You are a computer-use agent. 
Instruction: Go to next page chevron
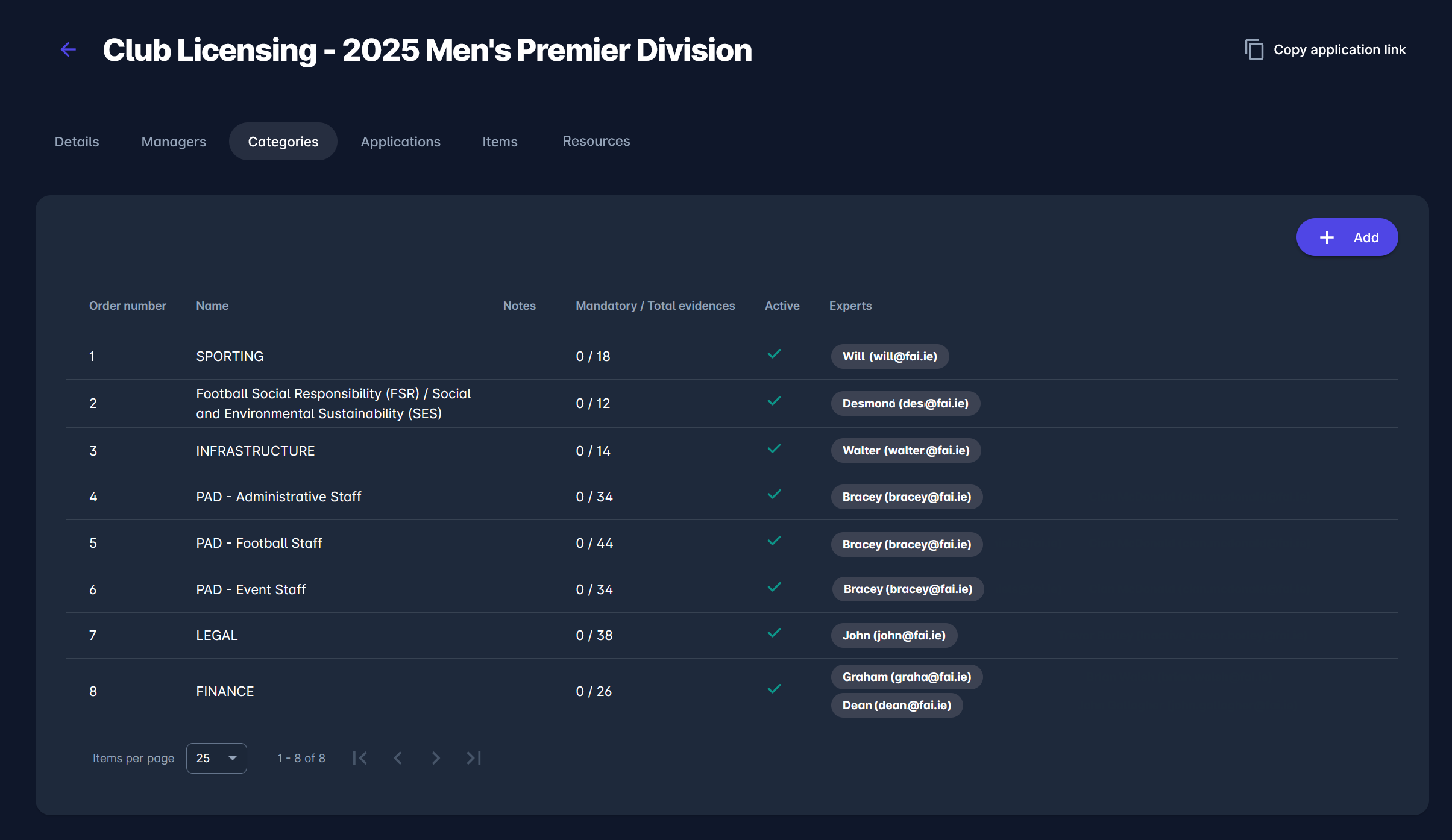[436, 758]
